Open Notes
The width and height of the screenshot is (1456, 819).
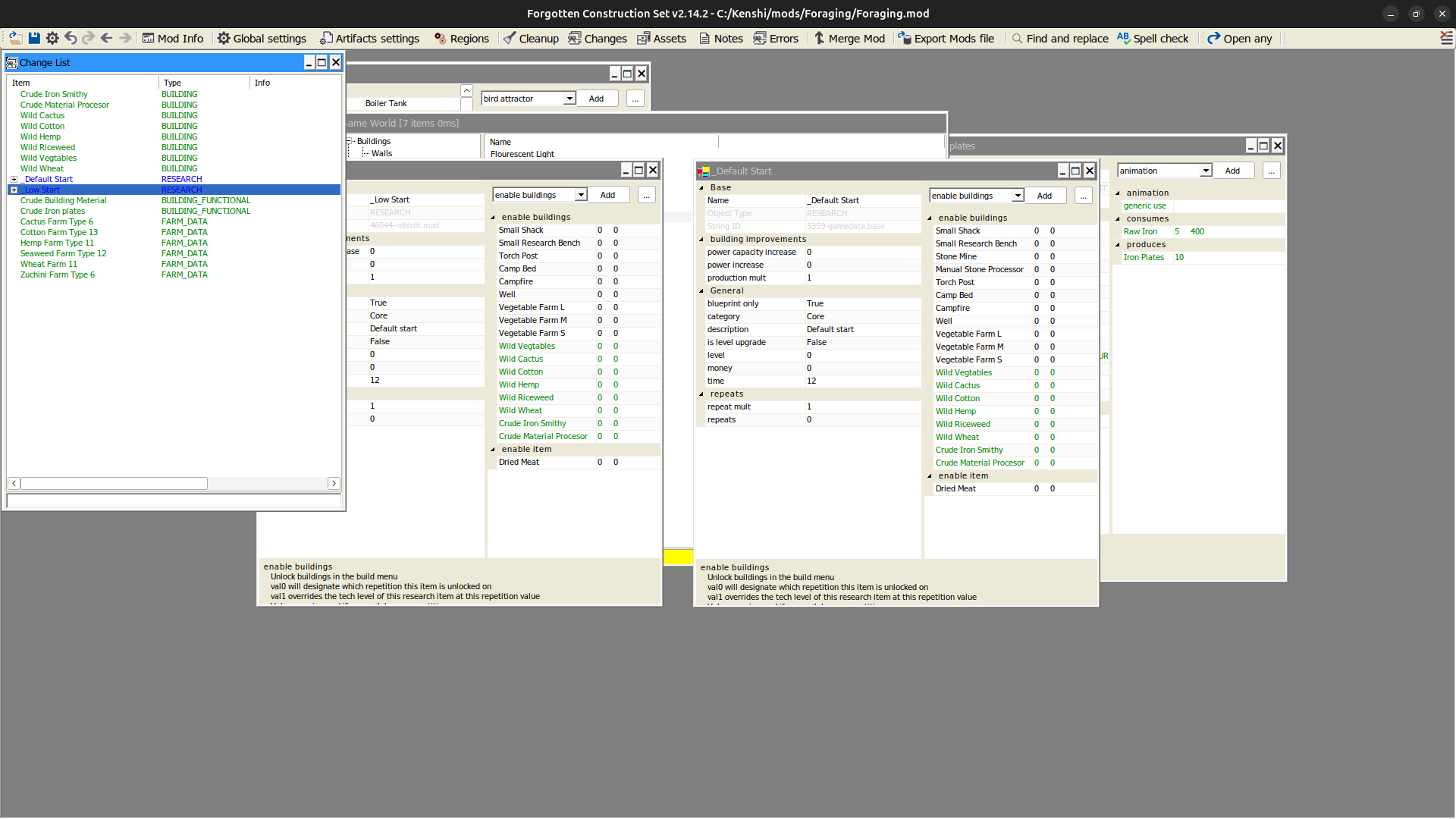coord(720,38)
